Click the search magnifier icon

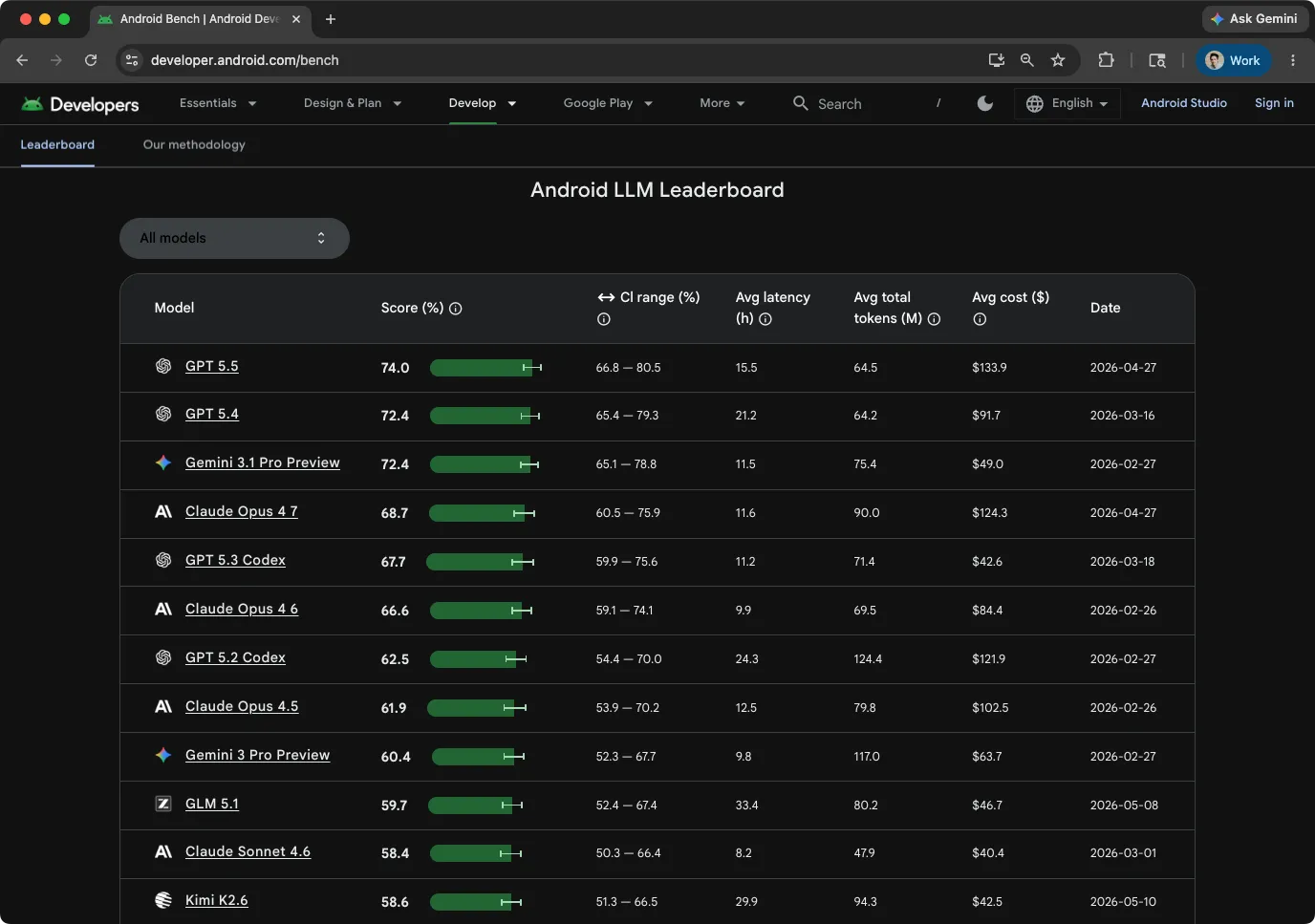(801, 103)
